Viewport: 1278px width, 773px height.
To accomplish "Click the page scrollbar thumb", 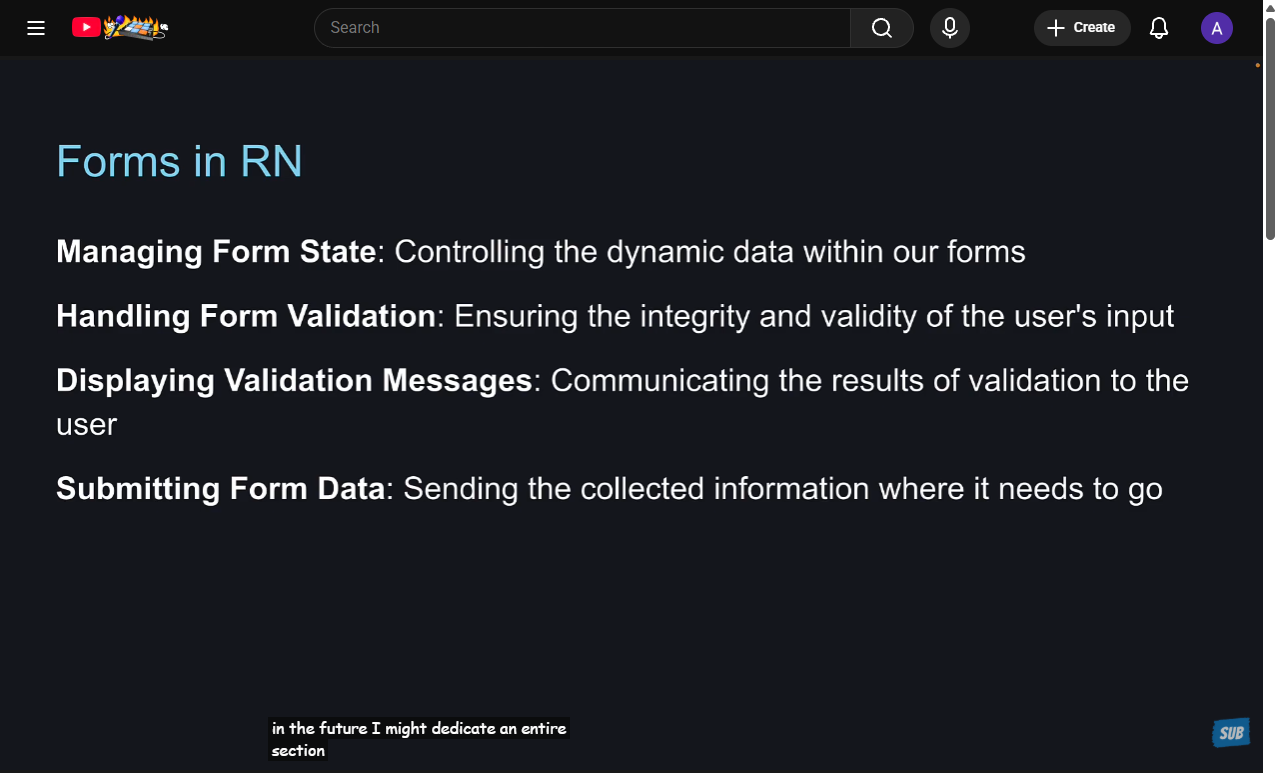I will coord(1270,130).
